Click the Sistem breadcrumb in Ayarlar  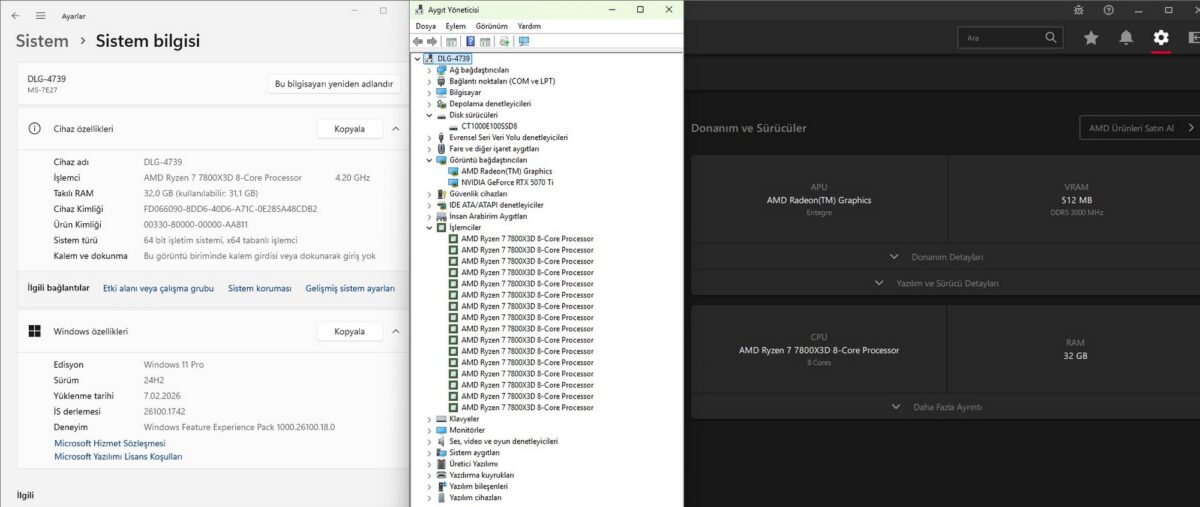42,41
